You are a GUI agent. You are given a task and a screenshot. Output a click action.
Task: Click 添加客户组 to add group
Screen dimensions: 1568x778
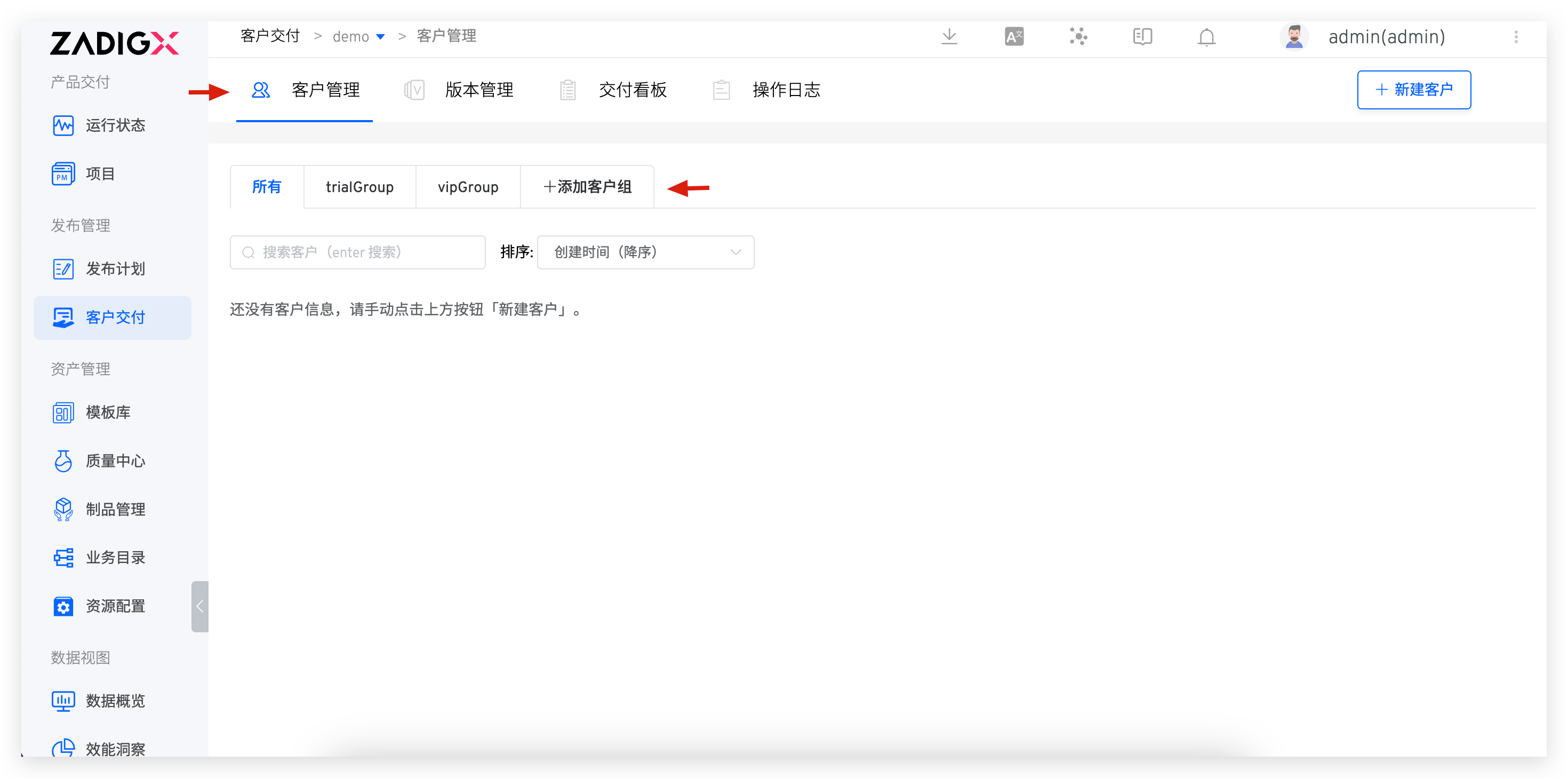tap(587, 187)
